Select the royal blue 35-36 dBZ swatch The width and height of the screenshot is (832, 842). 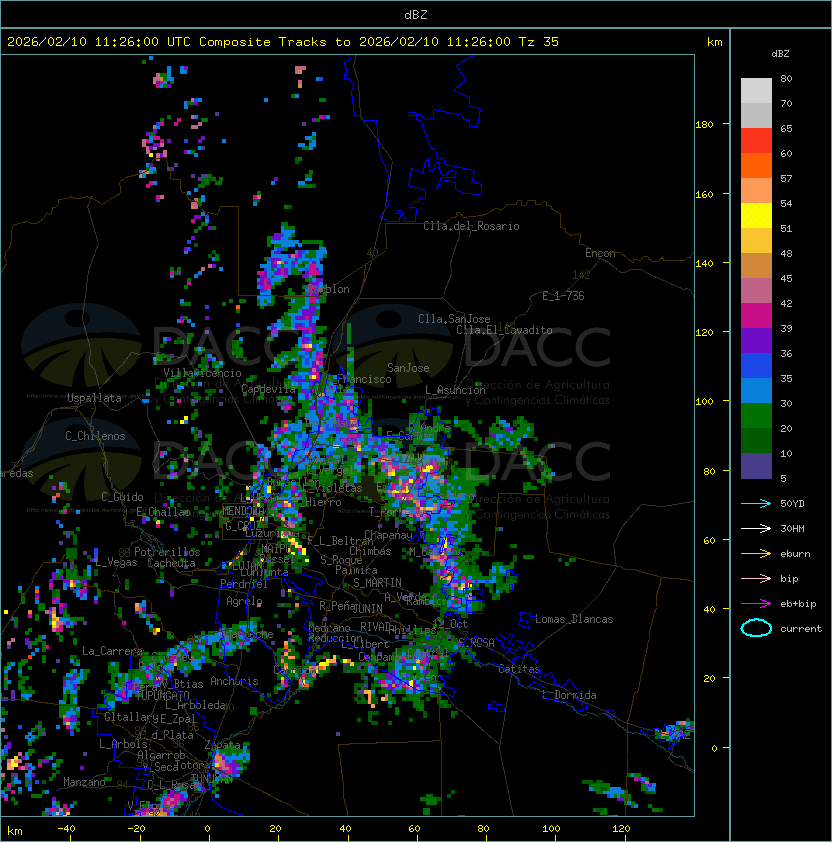click(756, 365)
